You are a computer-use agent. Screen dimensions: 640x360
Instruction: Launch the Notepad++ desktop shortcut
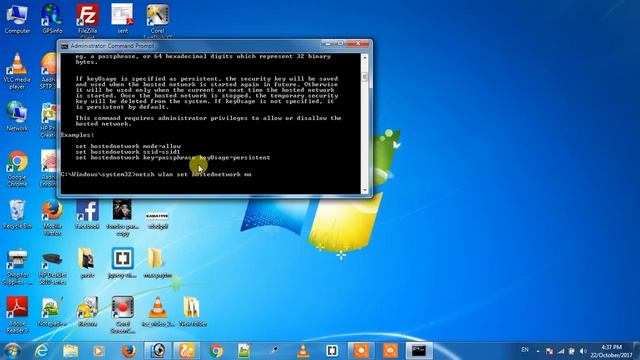(52, 312)
